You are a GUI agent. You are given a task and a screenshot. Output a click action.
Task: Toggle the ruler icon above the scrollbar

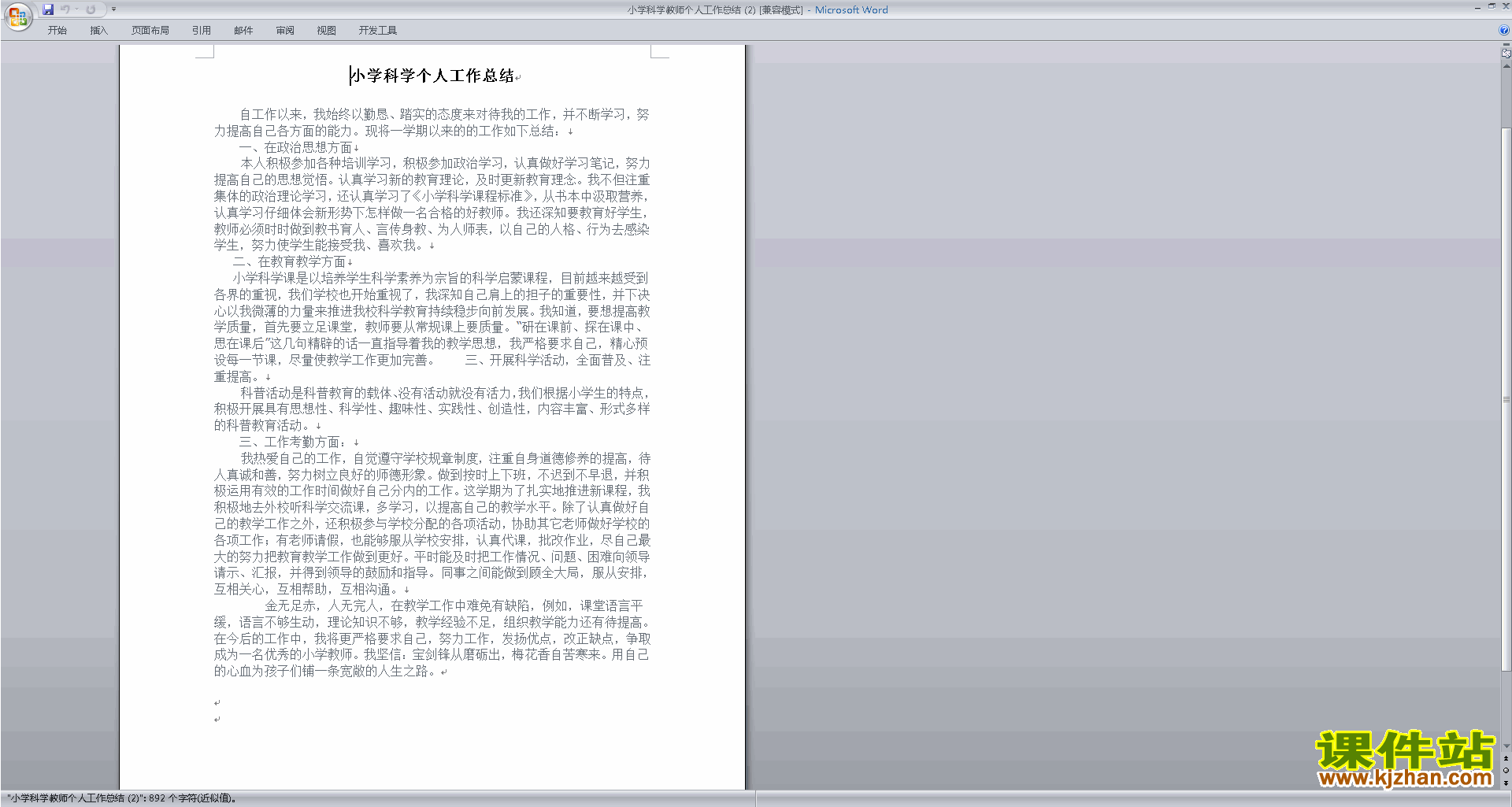point(1506,54)
